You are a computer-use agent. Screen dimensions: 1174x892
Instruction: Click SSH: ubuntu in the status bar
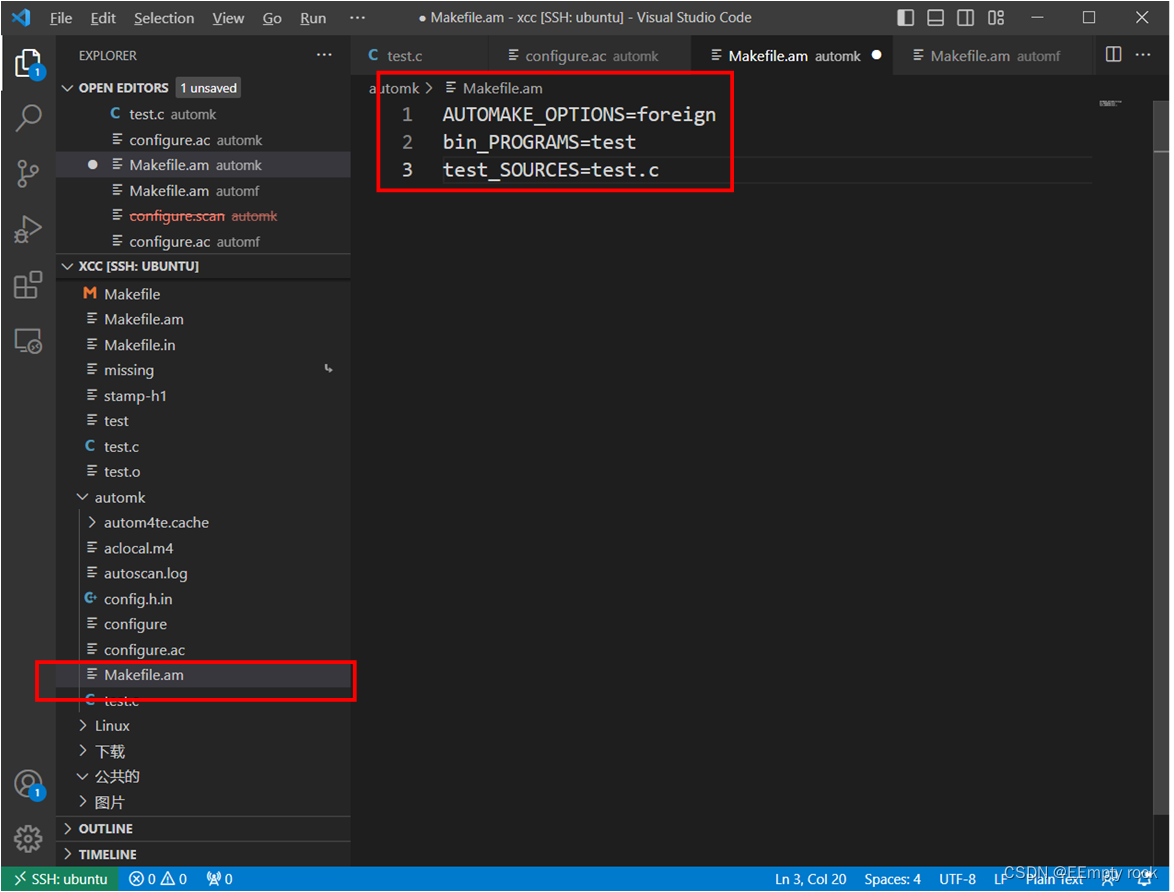click(x=60, y=879)
